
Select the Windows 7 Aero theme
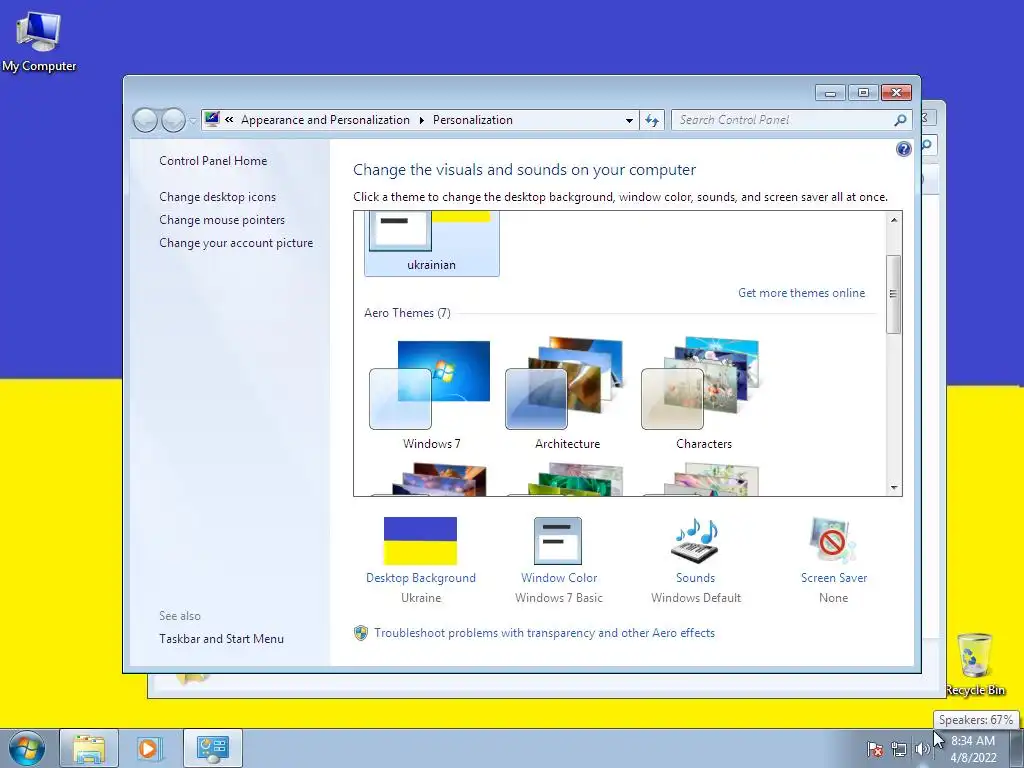click(x=431, y=394)
